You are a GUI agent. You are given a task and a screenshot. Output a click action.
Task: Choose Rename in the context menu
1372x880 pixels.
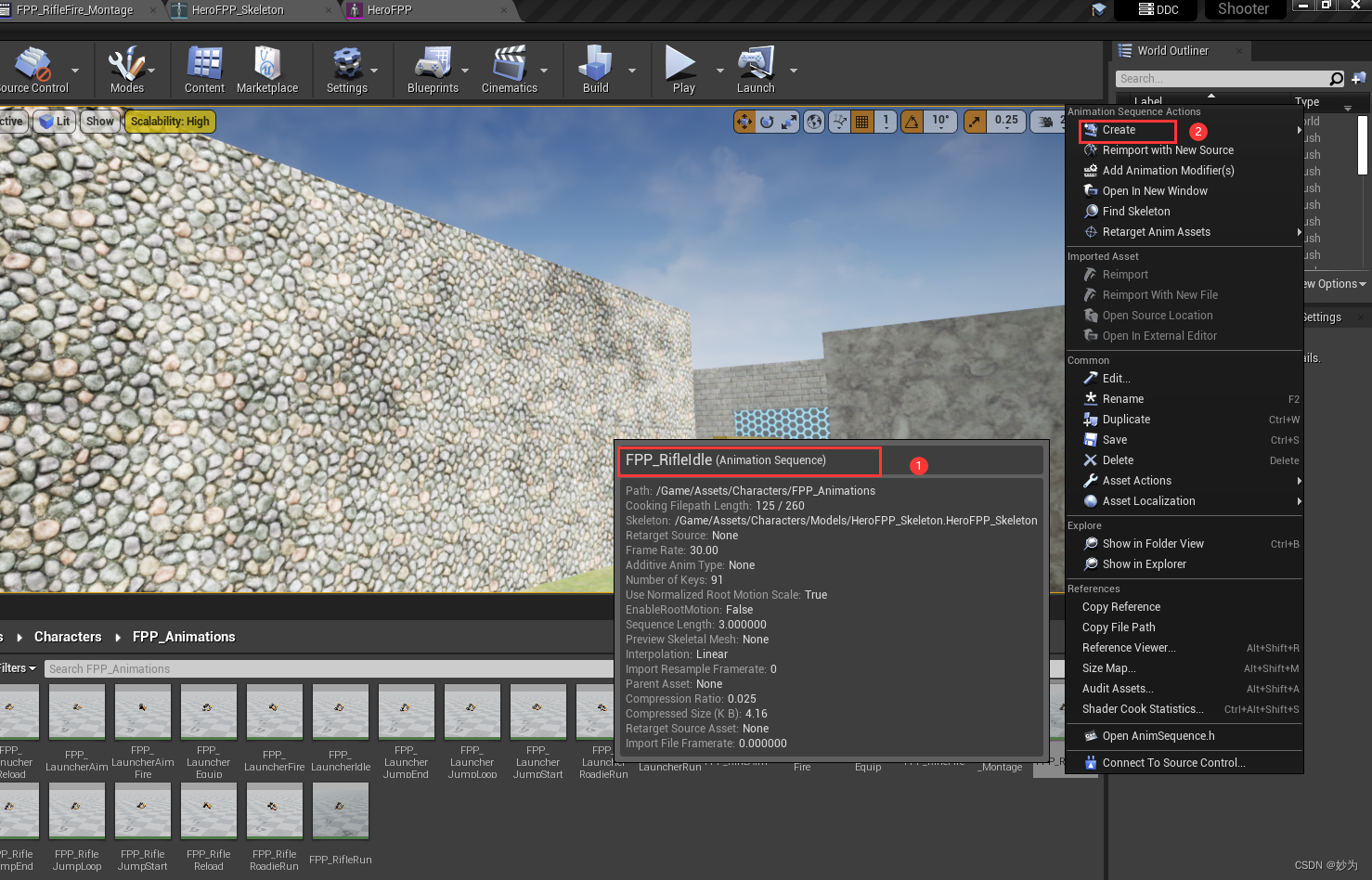click(x=1184, y=399)
